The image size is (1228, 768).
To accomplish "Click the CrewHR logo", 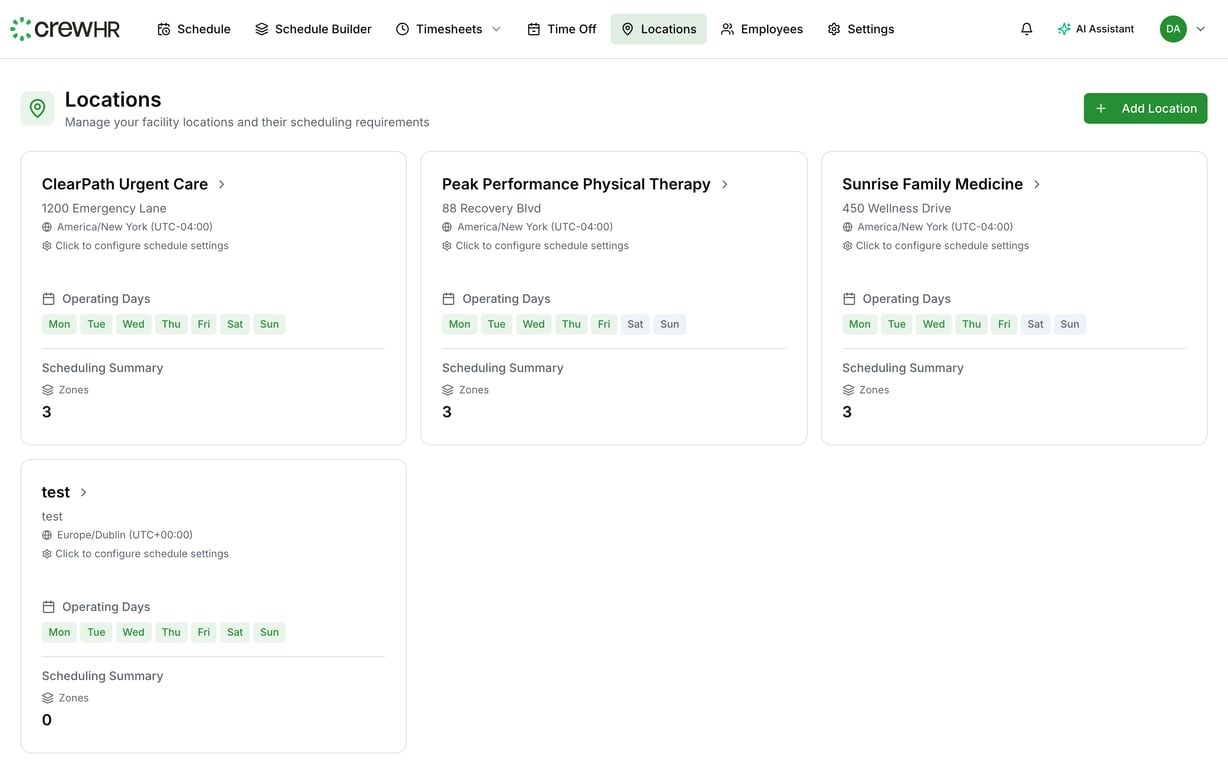I will click(65, 29).
